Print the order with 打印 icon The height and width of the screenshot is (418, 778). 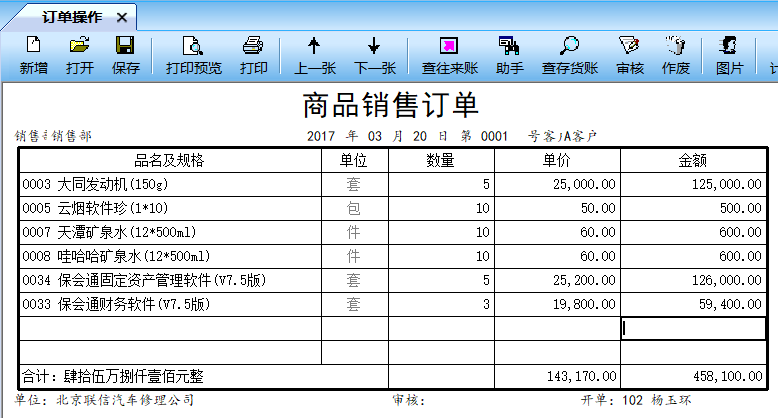point(254,55)
